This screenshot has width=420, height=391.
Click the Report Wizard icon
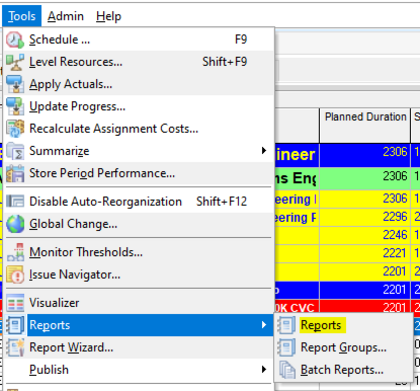(15, 347)
